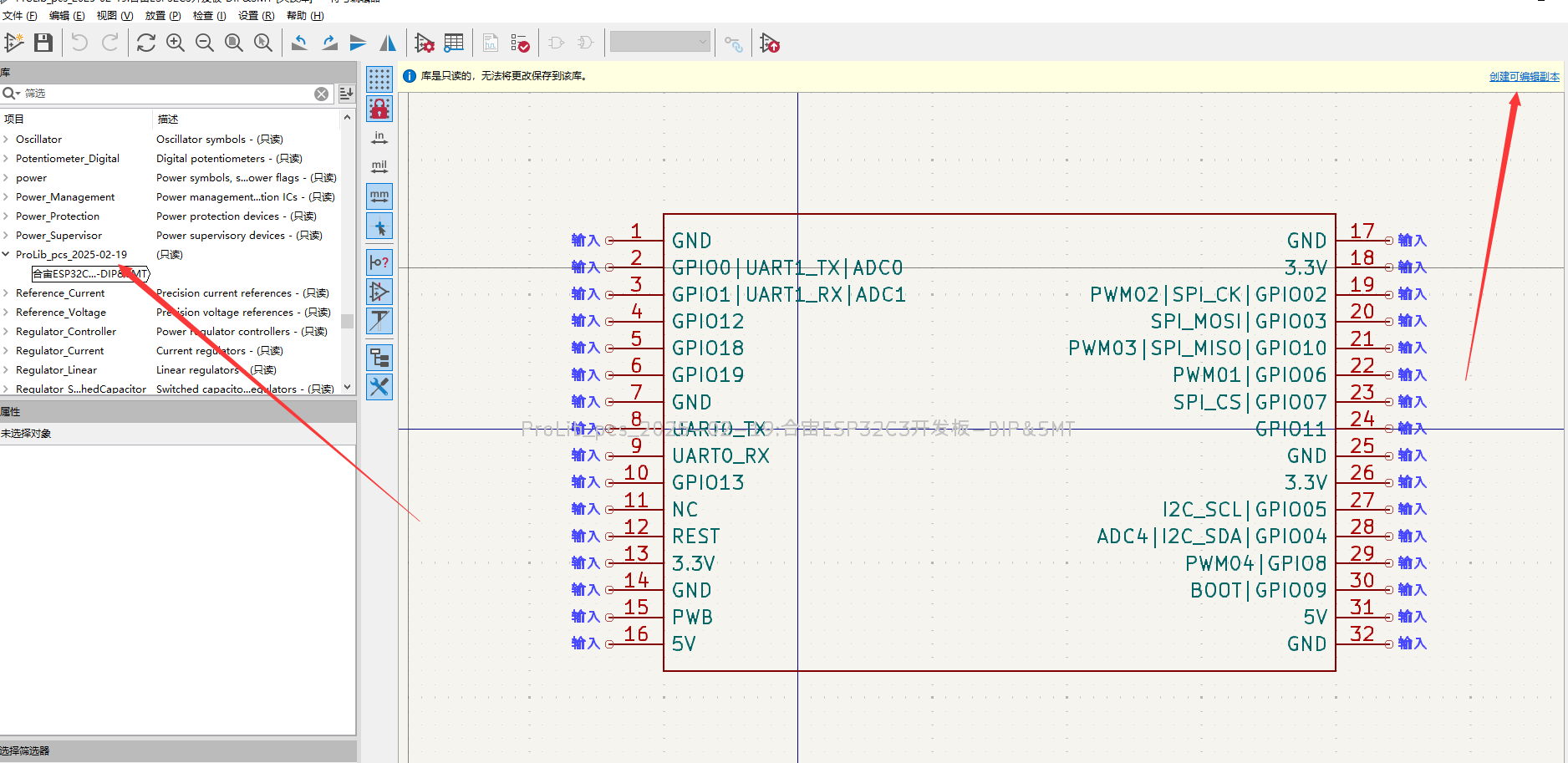Image resolution: width=1568 pixels, height=763 pixels.
Task: Click the mirror horizontally icon
Action: tap(388, 43)
